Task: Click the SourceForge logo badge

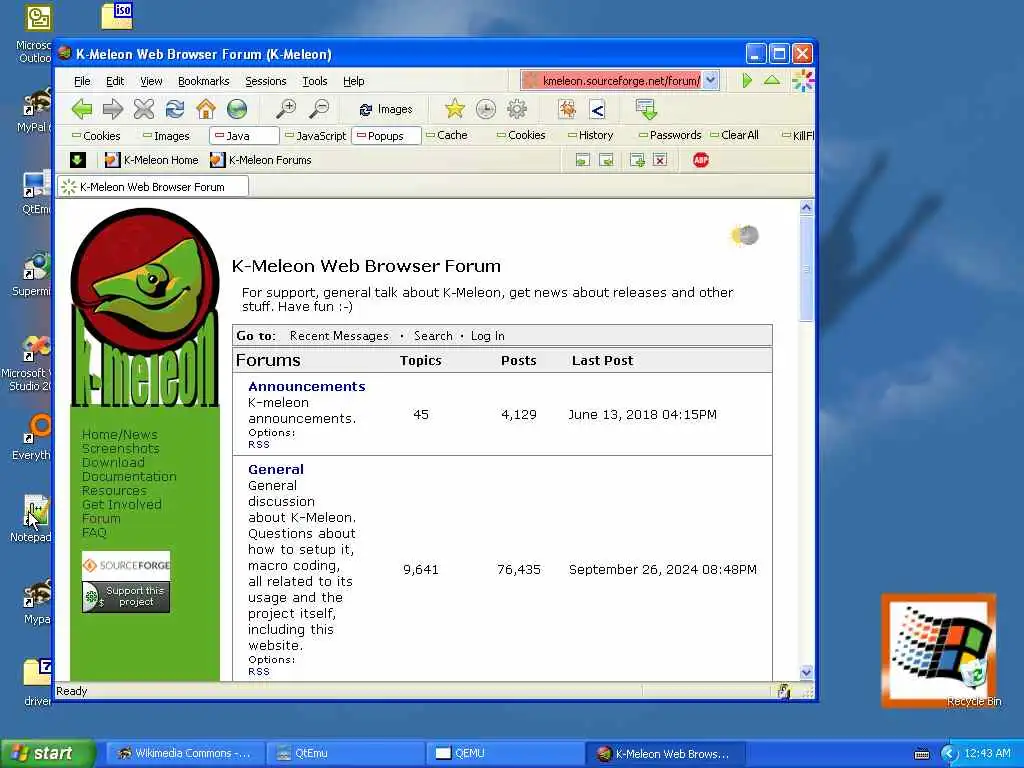Action: [x=126, y=566]
